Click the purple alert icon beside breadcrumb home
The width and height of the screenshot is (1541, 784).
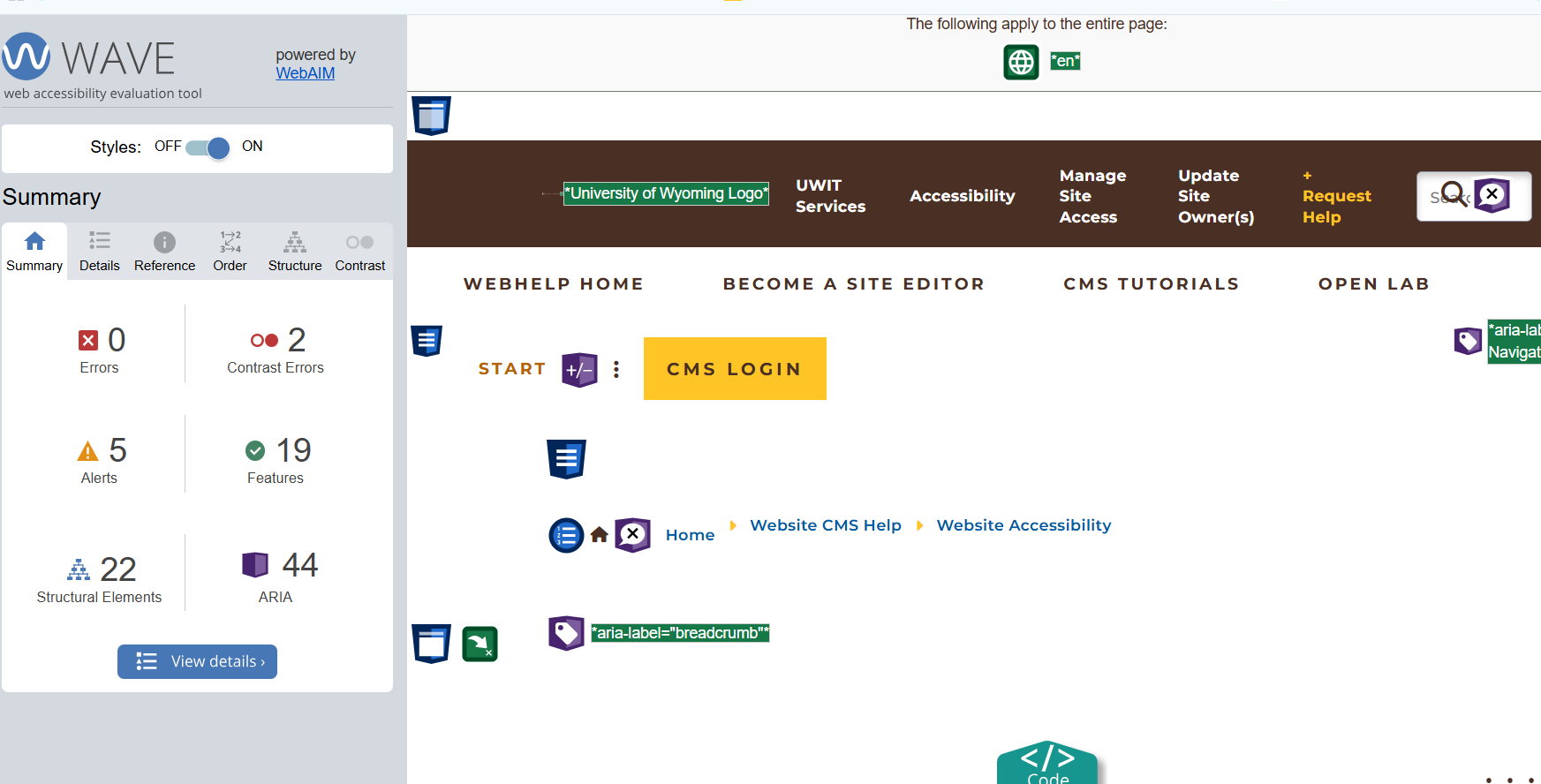[632, 535]
